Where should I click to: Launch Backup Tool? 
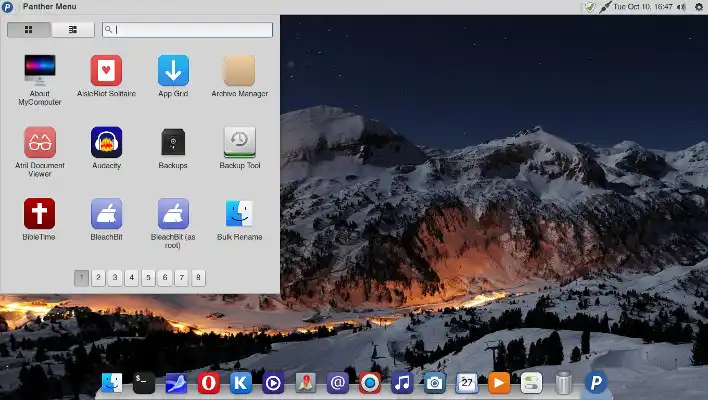(x=239, y=144)
